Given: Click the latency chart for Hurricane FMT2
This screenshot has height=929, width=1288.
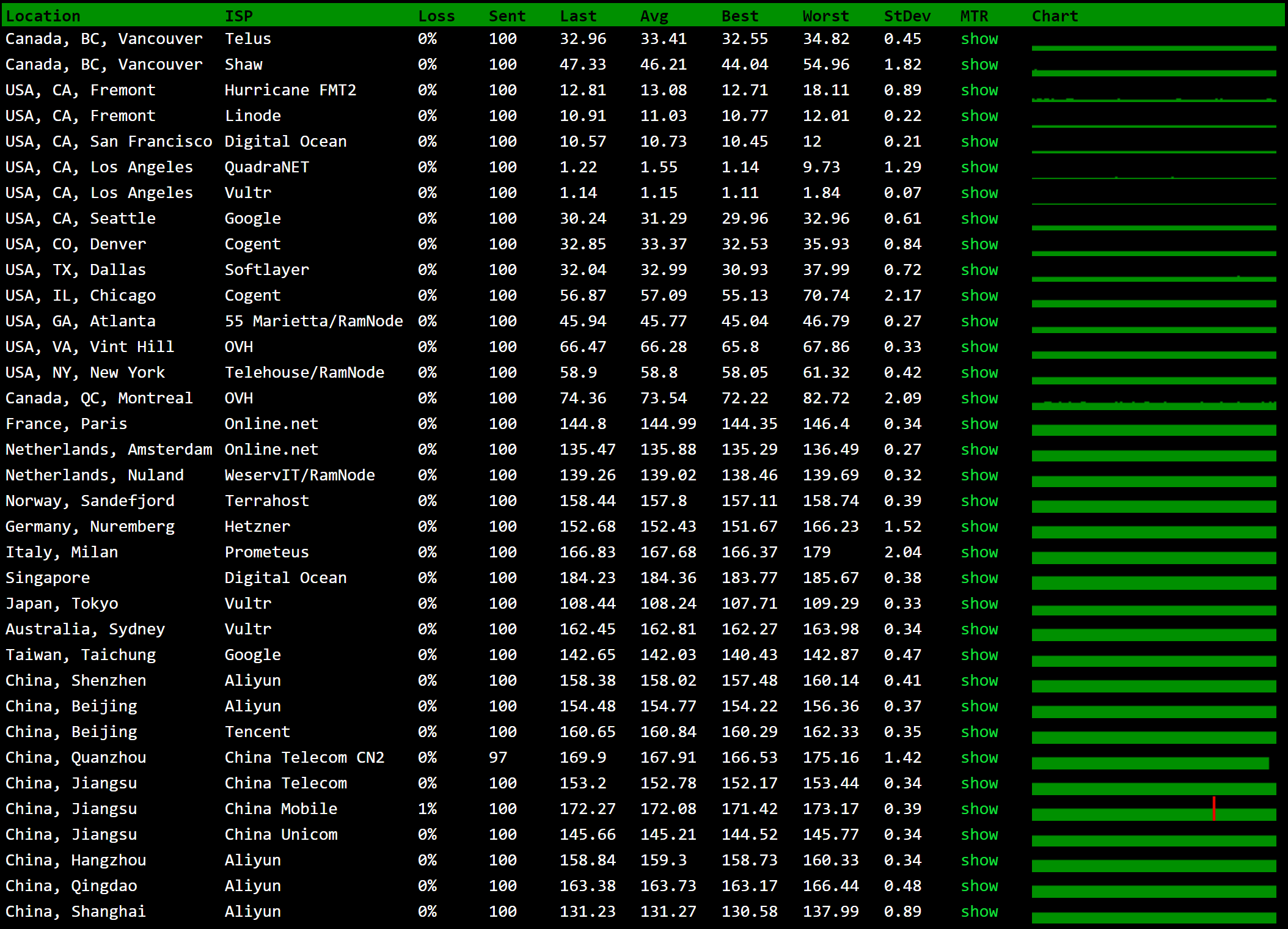Looking at the screenshot, I should [1154, 99].
